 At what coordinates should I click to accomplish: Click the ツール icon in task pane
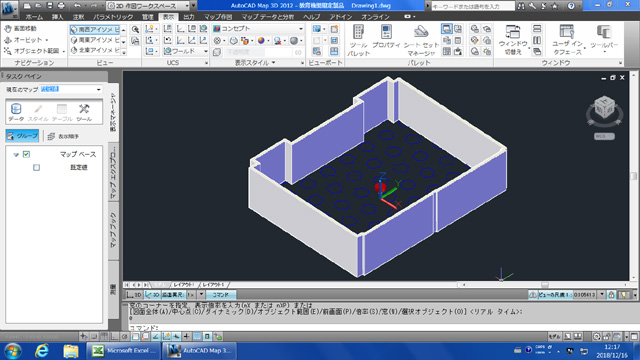[84, 112]
